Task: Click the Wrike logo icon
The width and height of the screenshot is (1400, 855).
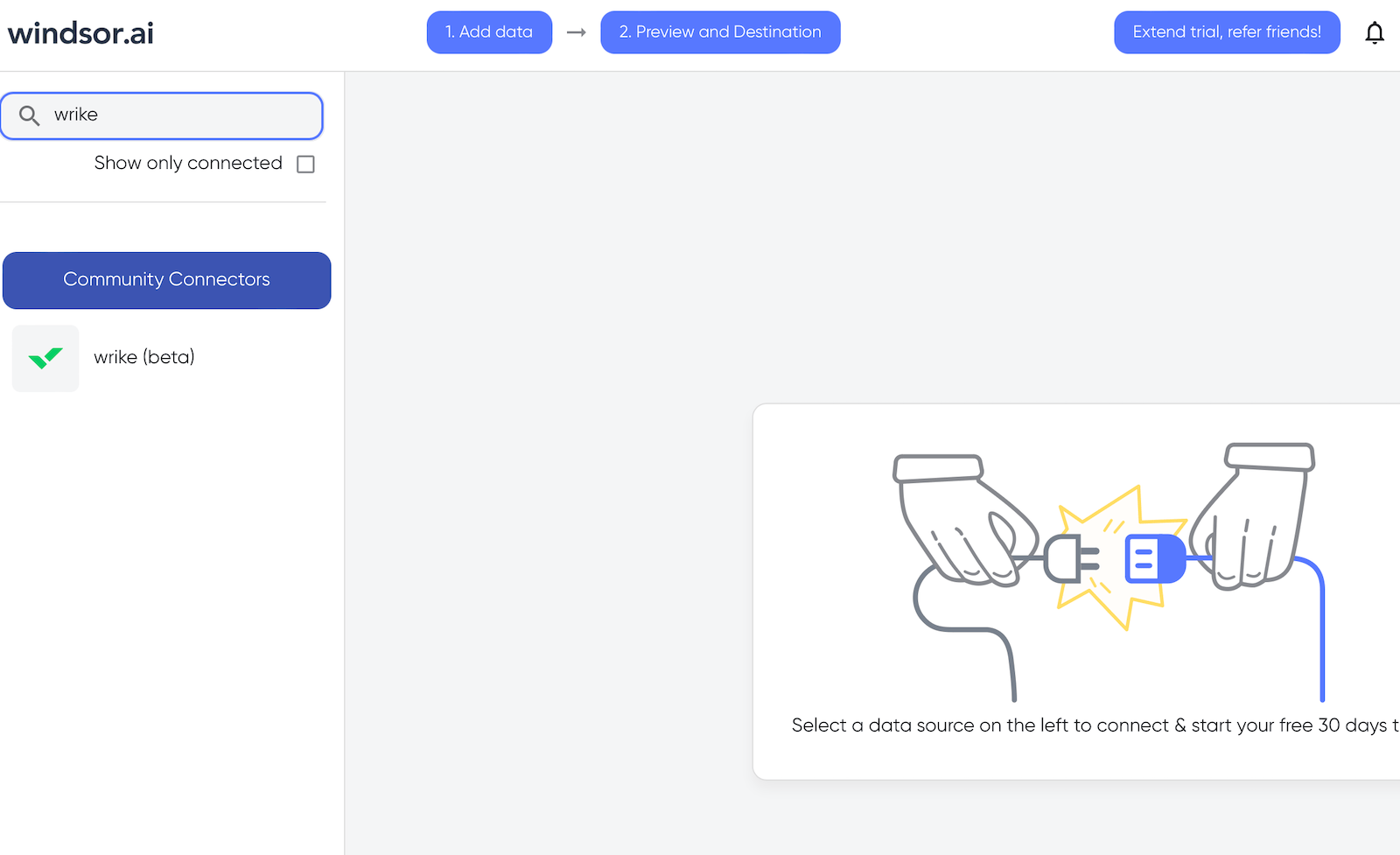Action: click(45, 358)
